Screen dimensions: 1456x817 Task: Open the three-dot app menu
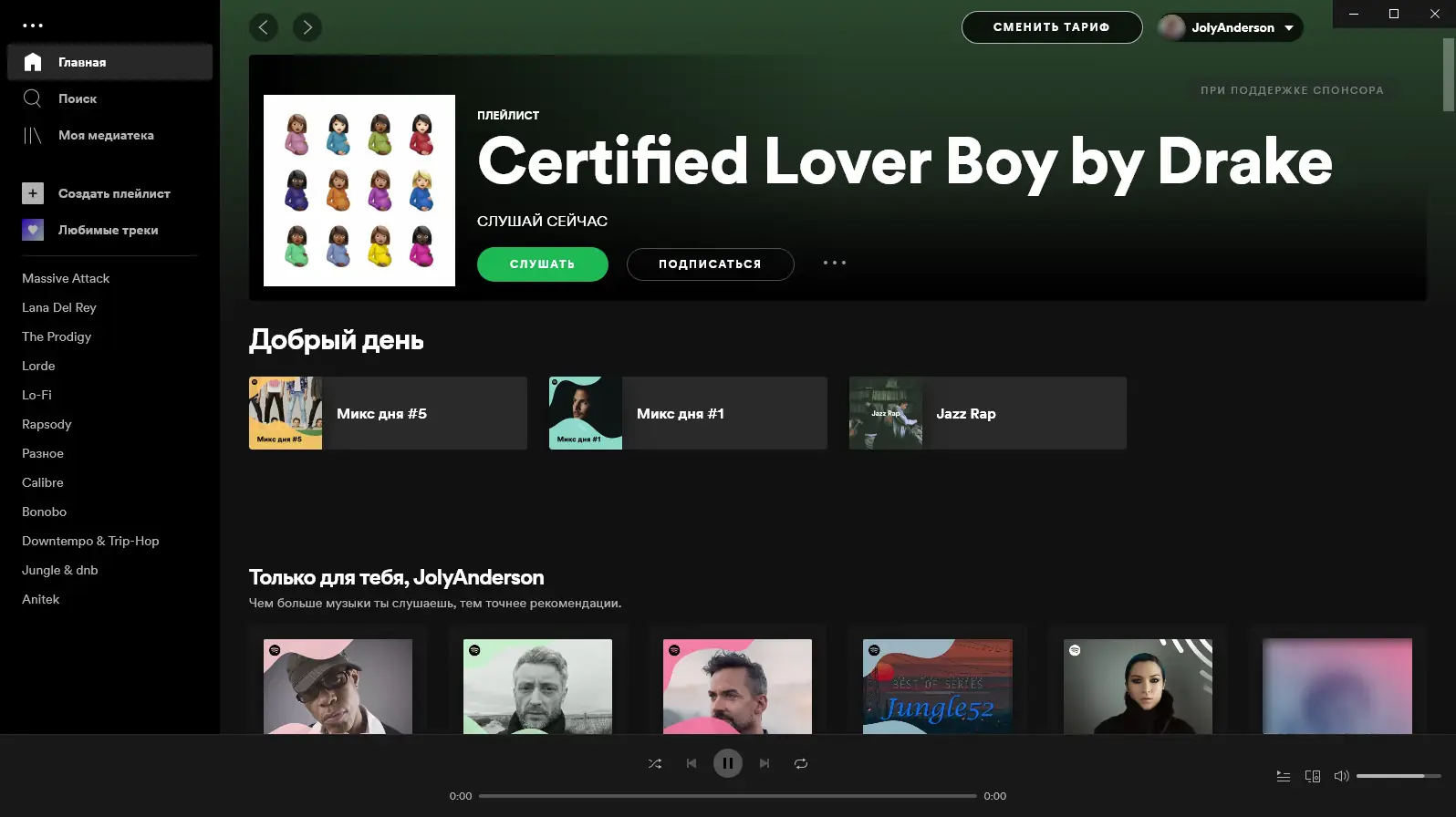coord(33,26)
